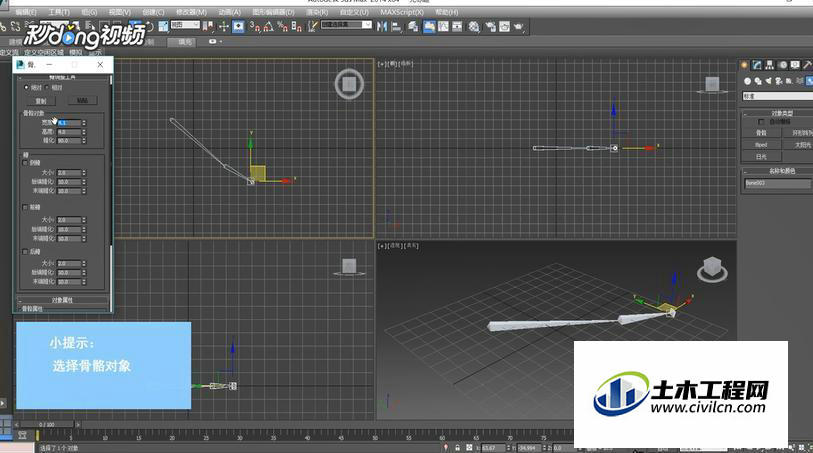This screenshot has height=453, width=813.
Task: Enable the 后鳍 checkbox
Action: (x=25, y=252)
